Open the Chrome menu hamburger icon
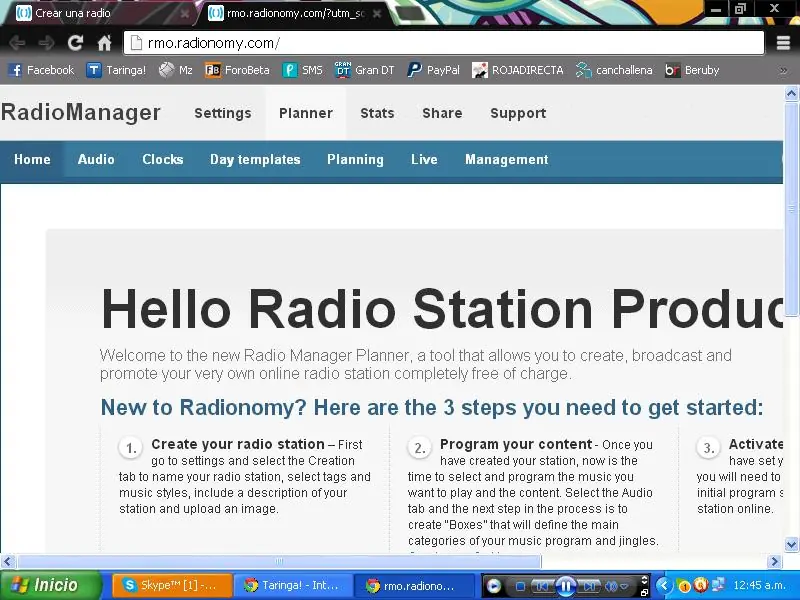The width and height of the screenshot is (800, 600). pyautogui.click(x=783, y=43)
